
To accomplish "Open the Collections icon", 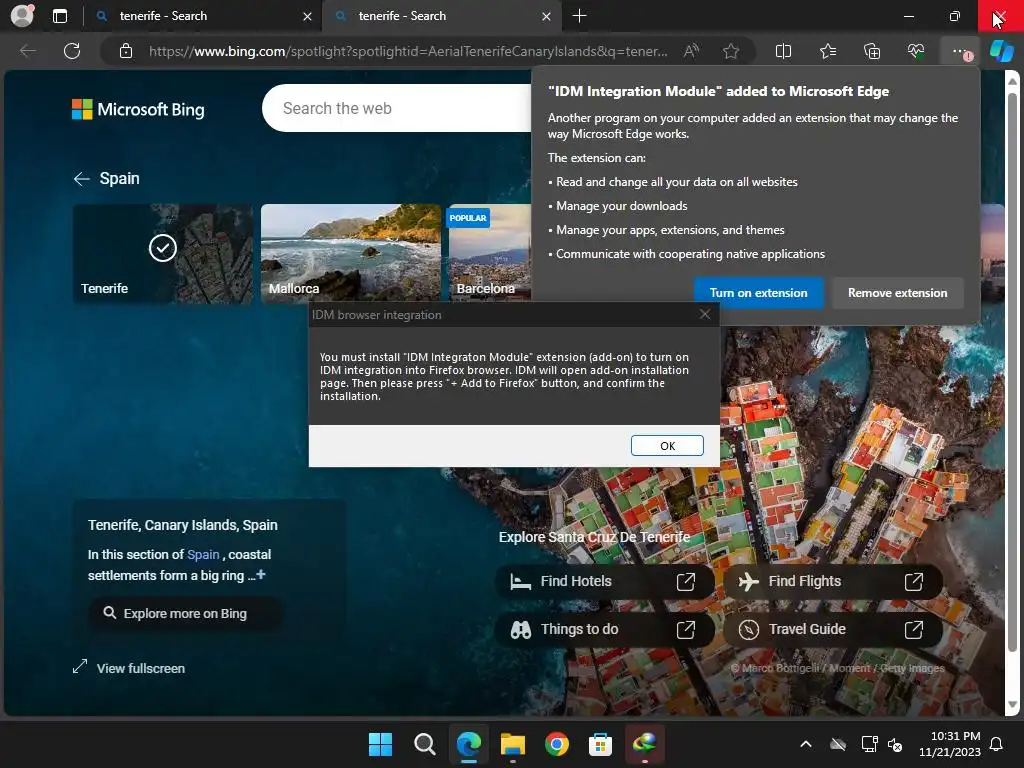I will click(872, 51).
